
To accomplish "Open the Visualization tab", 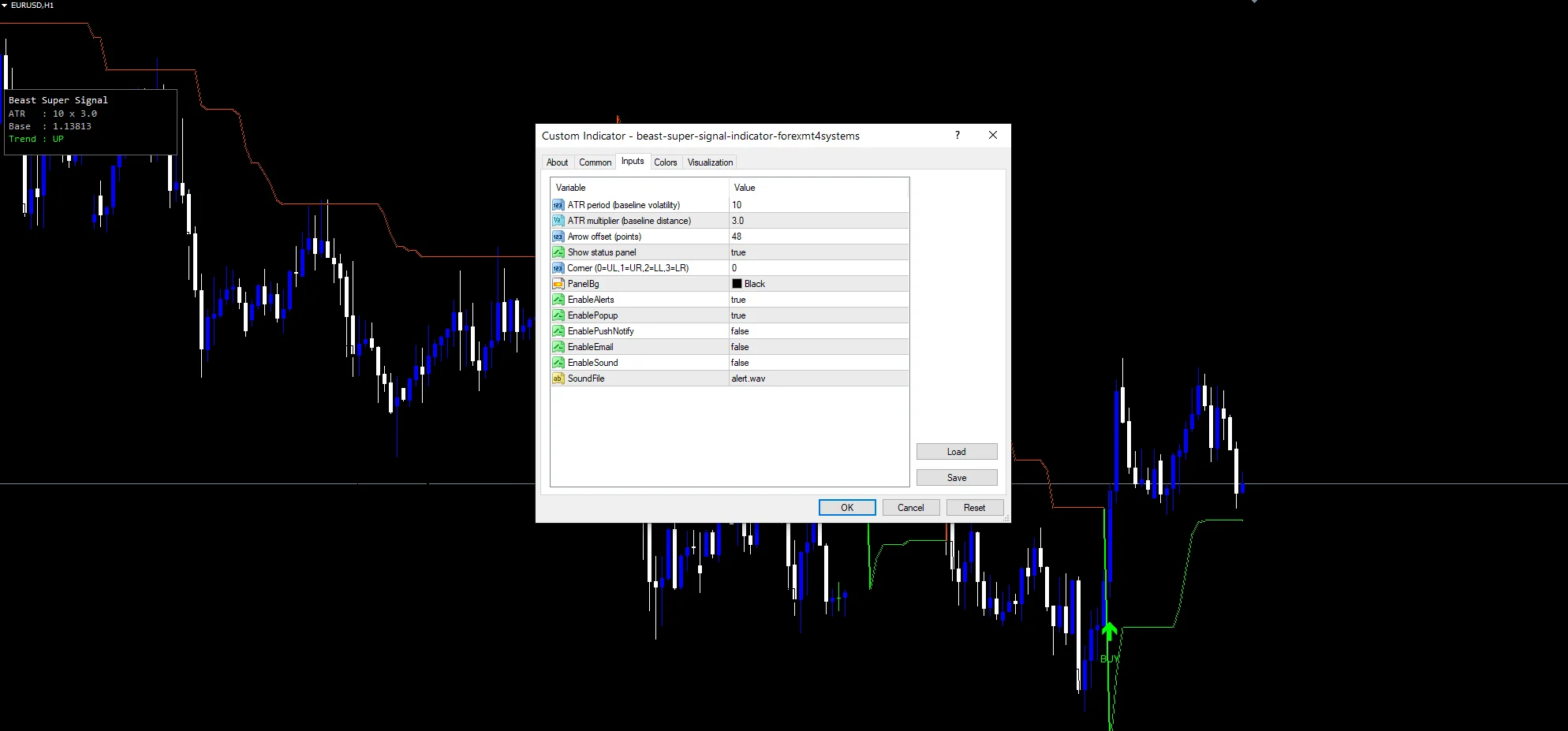I will pyautogui.click(x=710, y=162).
